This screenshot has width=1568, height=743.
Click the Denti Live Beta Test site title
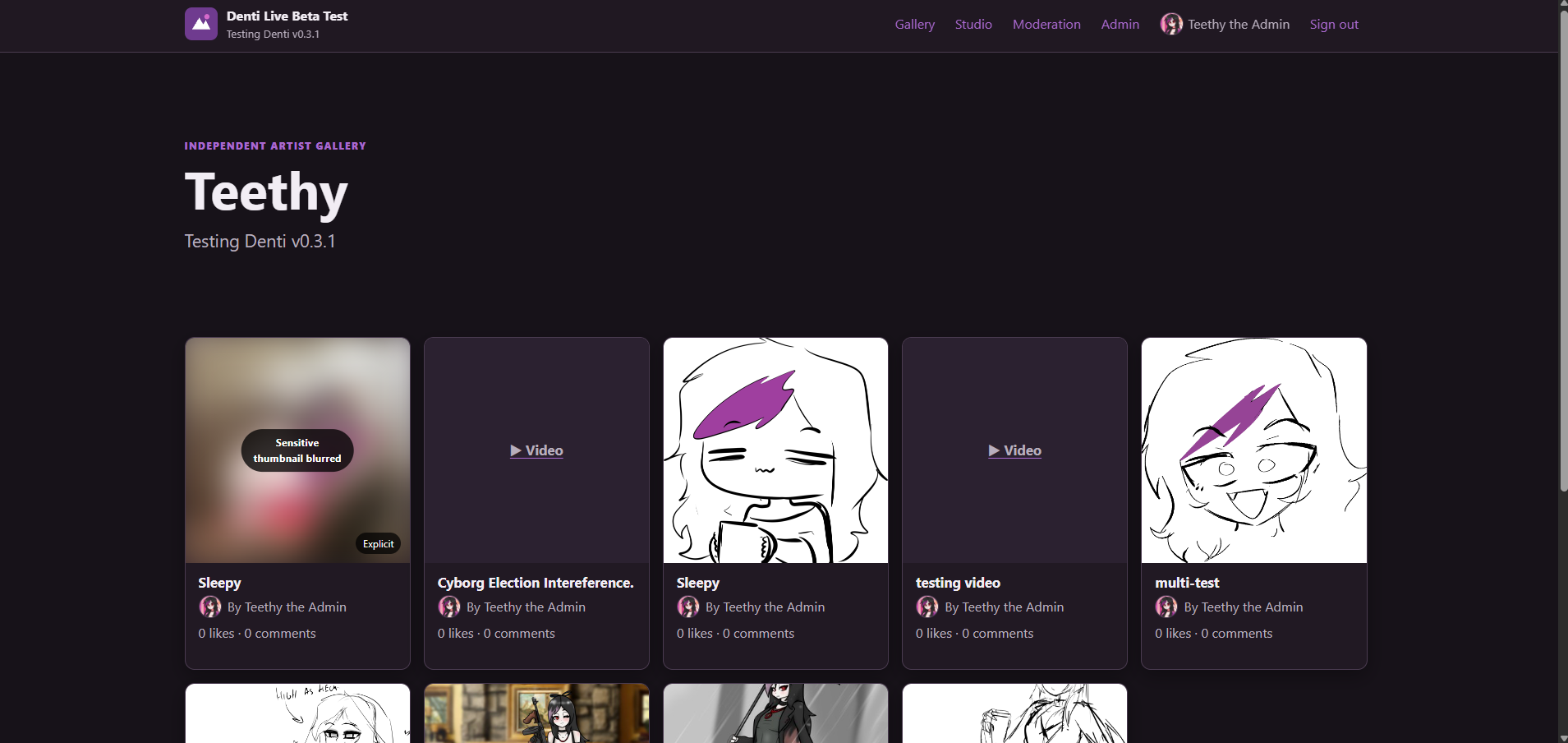coord(287,16)
